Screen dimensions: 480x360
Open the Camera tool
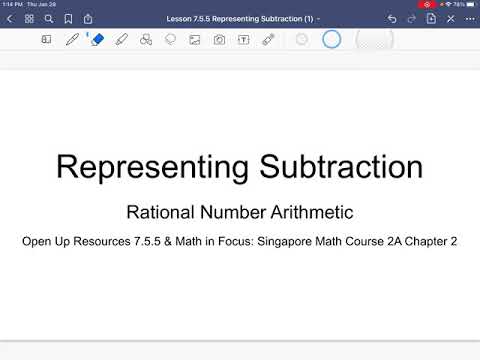pos(219,40)
